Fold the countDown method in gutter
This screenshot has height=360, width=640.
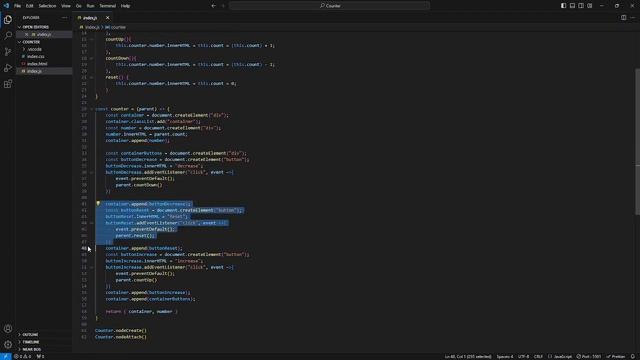point(91,58)
